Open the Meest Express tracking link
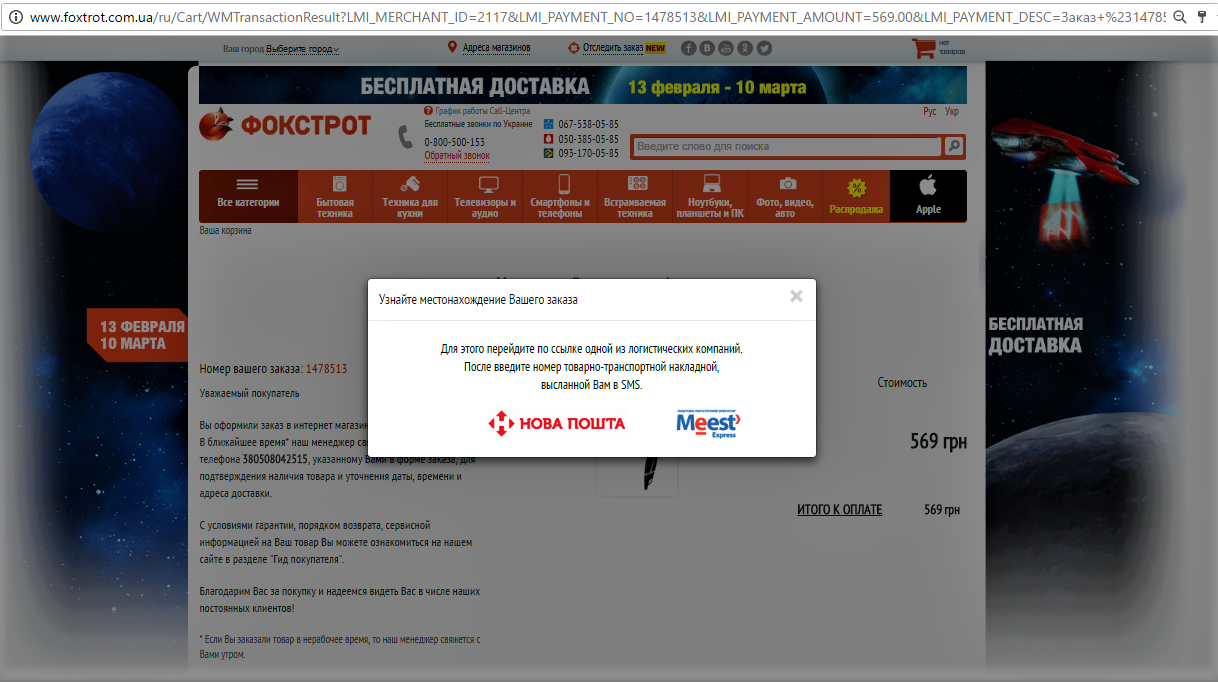 [x=708, y=423]
